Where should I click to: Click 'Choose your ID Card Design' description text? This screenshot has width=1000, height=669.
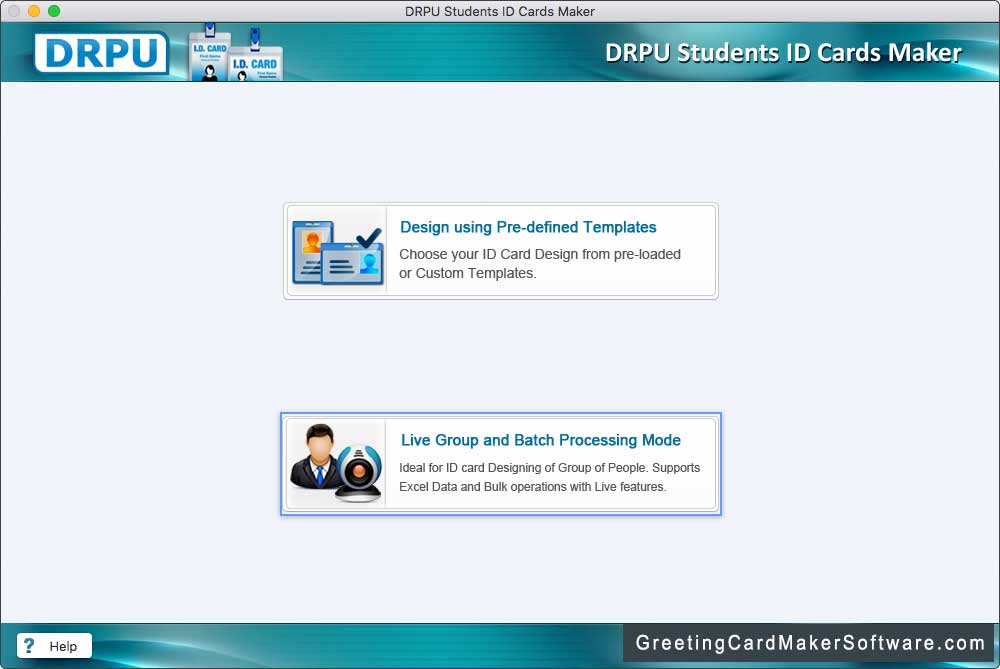click(540, 263)
